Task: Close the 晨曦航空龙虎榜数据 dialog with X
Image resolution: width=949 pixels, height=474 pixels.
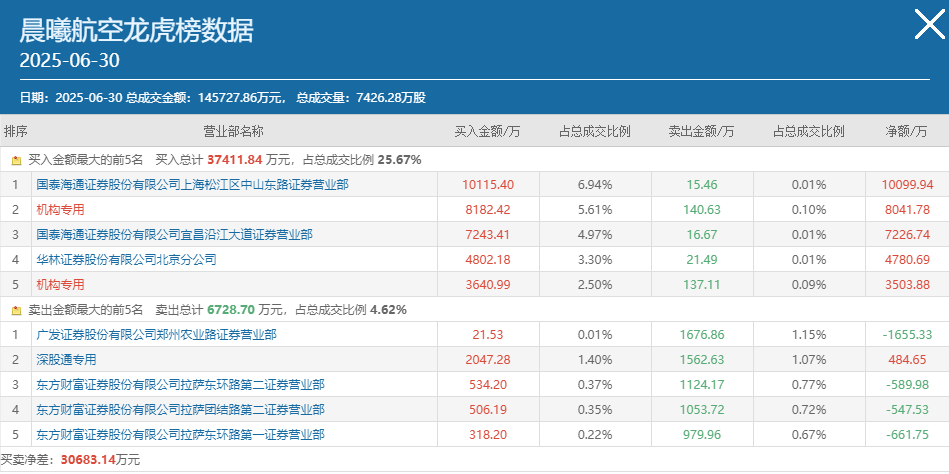Action: coord(929,25)
